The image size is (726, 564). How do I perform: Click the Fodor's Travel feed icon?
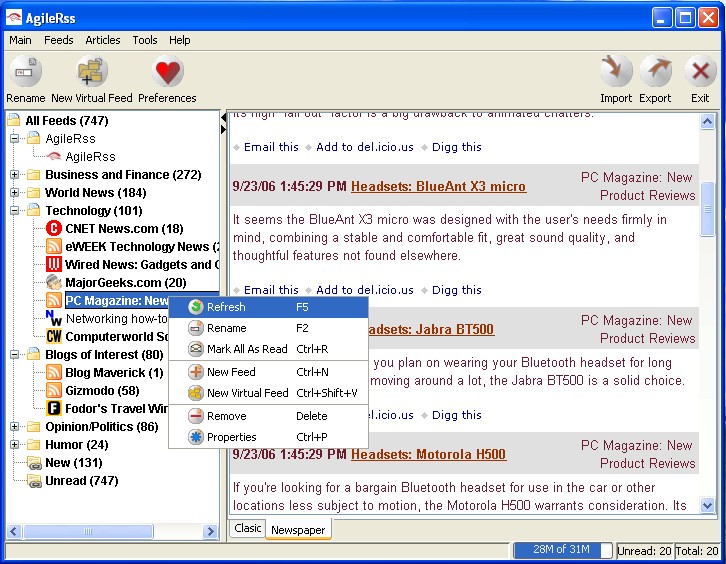point(54,409)
